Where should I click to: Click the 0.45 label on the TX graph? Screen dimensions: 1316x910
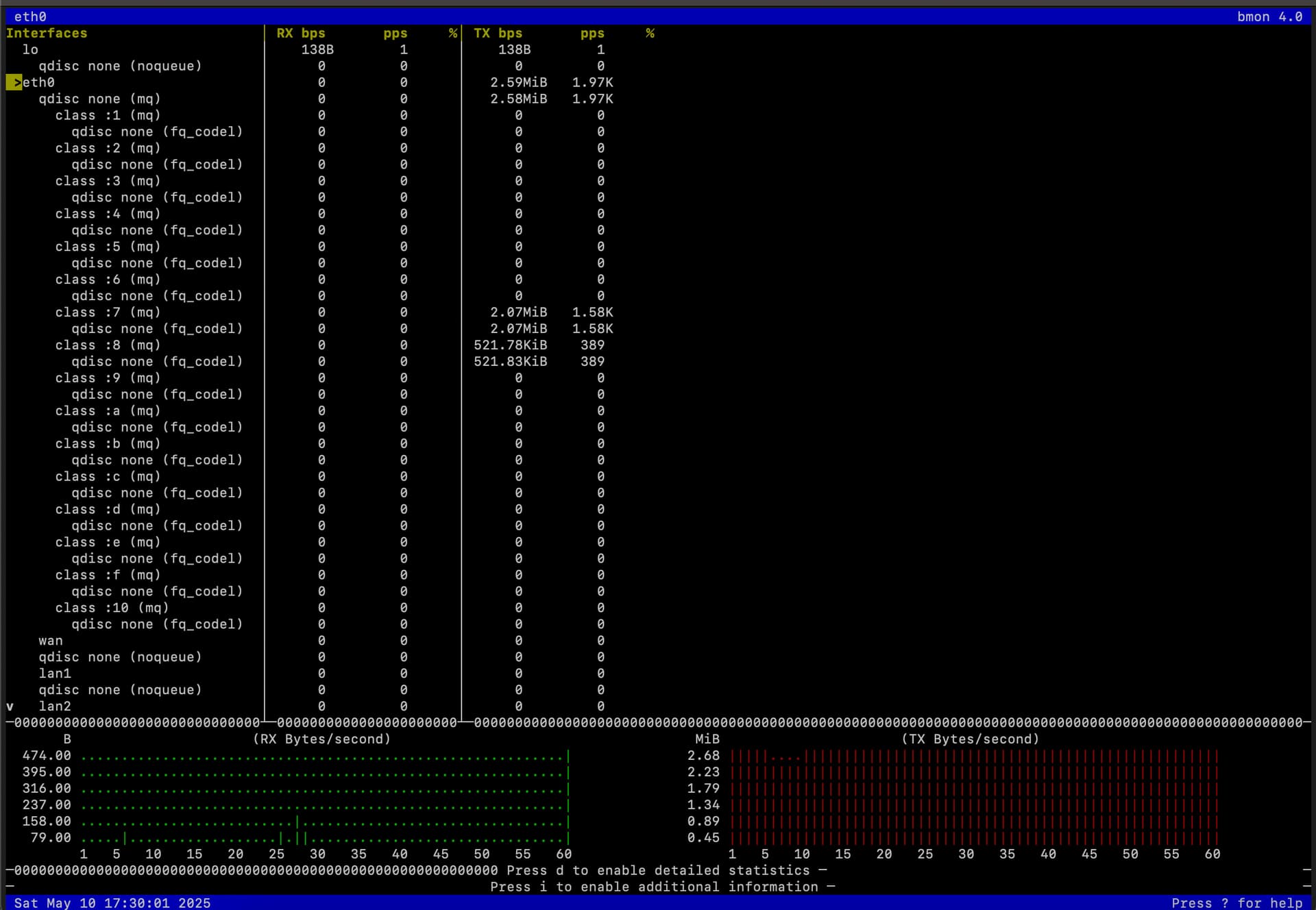[x=704, y=838]
